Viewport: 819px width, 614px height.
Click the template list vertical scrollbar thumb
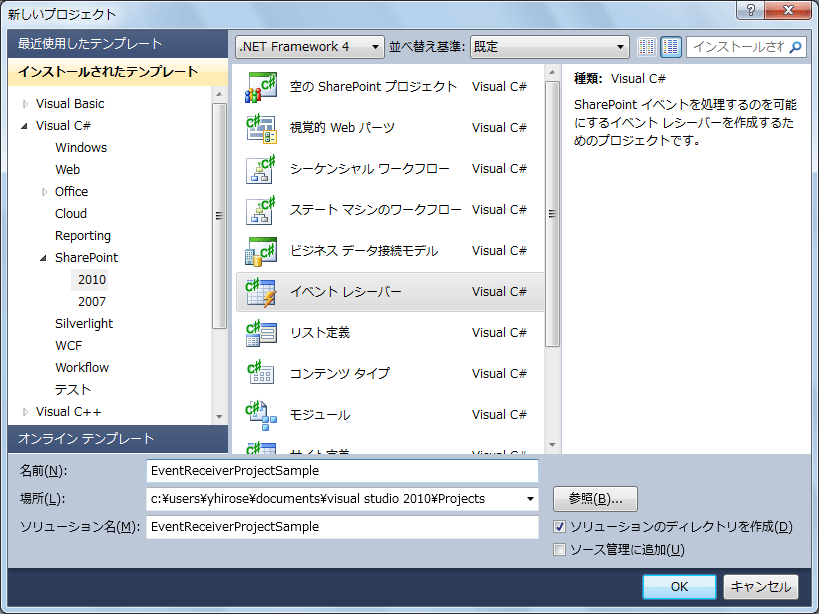[x=552, y=214]
